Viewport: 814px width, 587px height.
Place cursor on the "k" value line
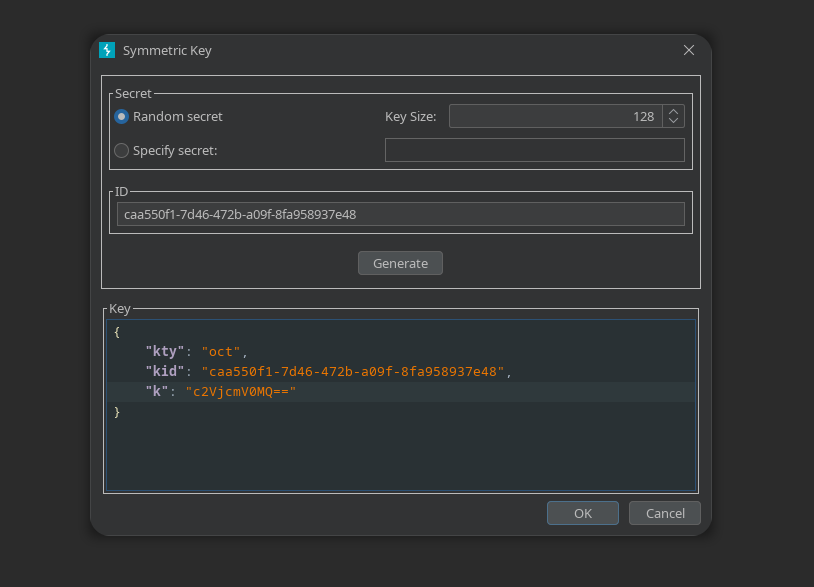point(240,392)
